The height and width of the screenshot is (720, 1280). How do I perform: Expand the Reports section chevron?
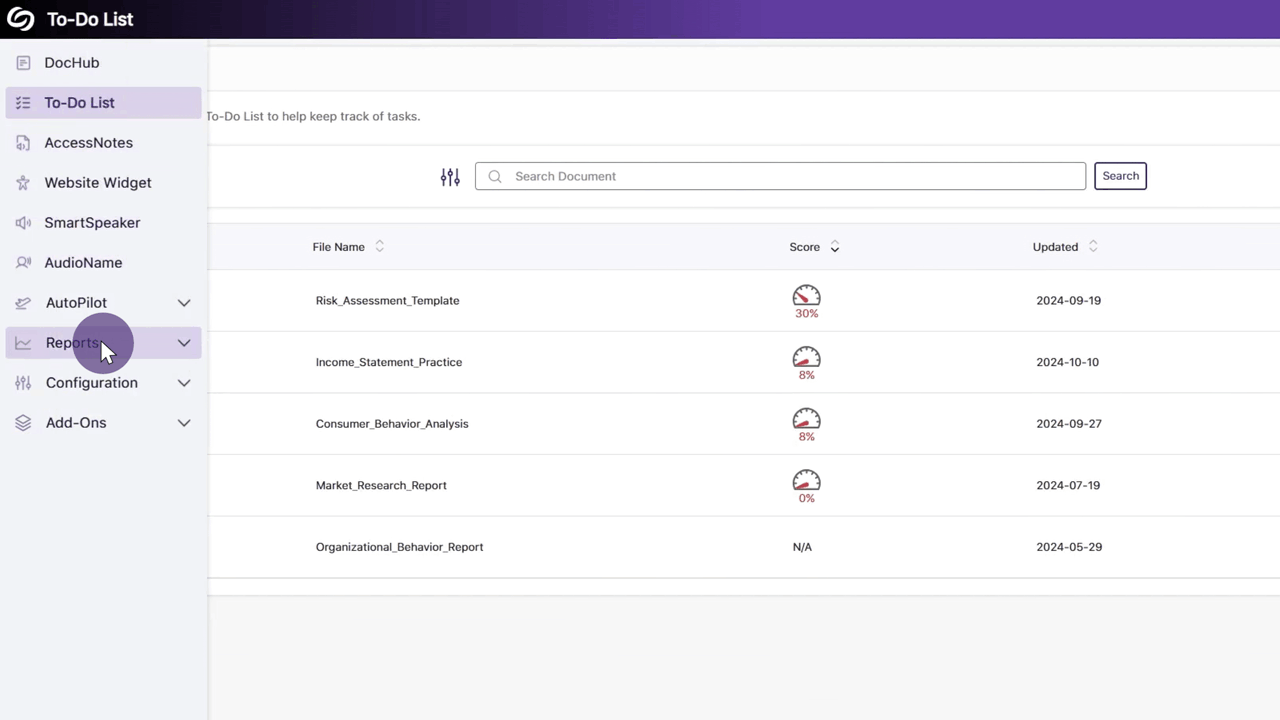pos(184,343)
